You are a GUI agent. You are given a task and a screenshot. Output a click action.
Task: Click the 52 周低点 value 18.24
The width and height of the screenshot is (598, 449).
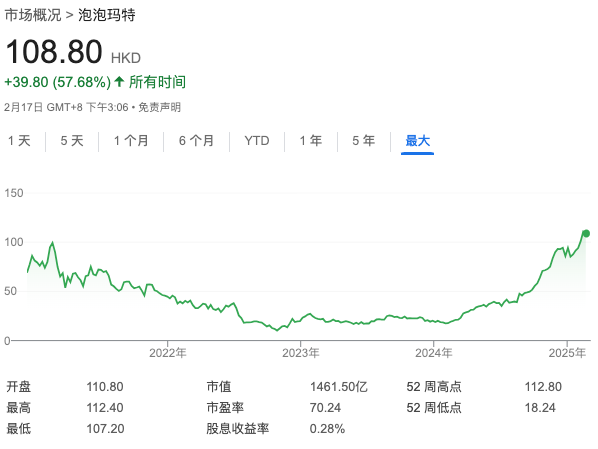pyautogui.click(x=540, y=408)
